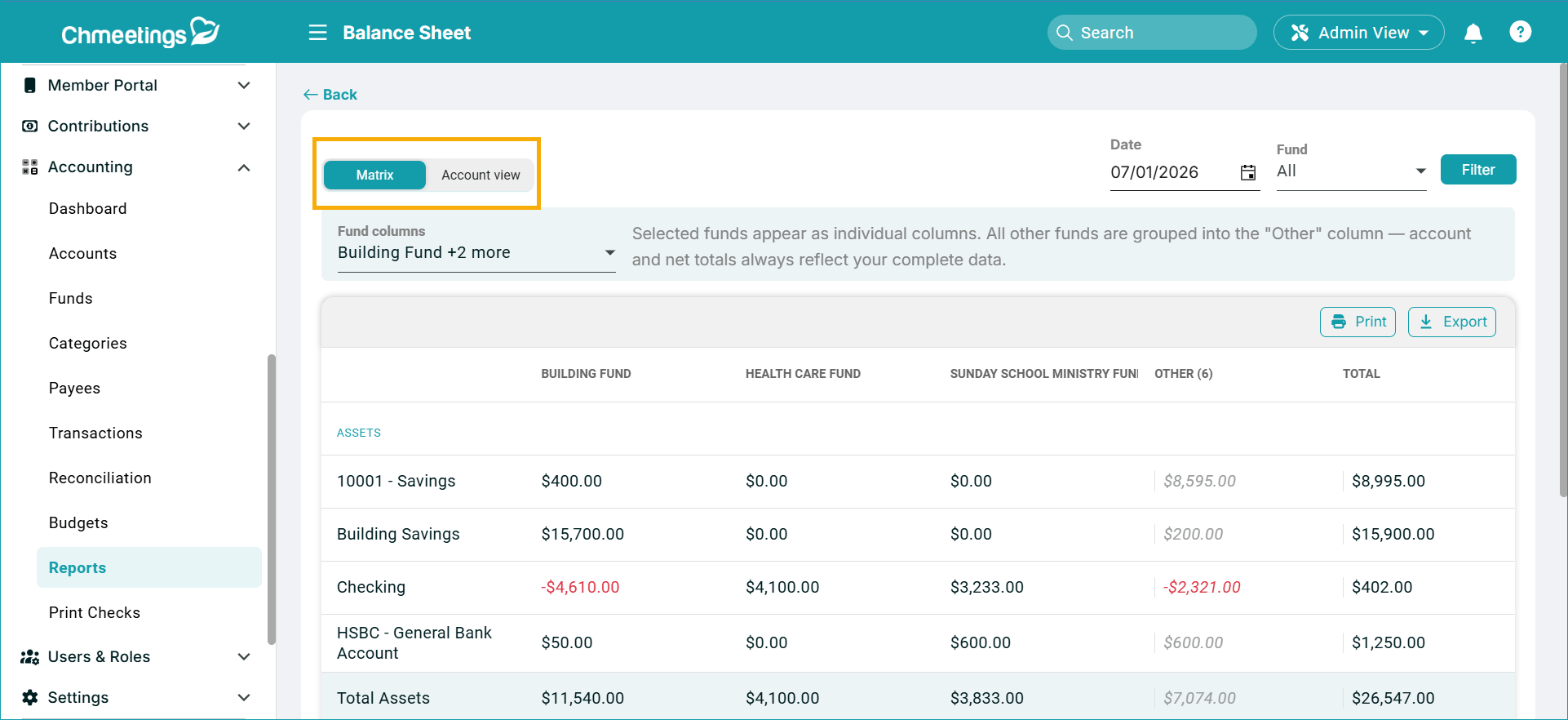The height and width of the screenshot is (720, 1568).
Task: Click the Back arrow icon
Action: 310,95
